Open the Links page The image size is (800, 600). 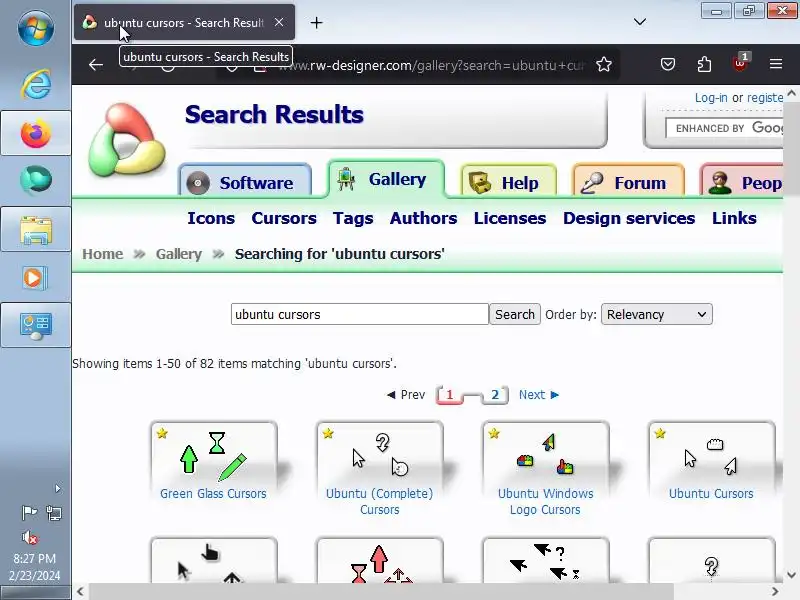[734, 218]
